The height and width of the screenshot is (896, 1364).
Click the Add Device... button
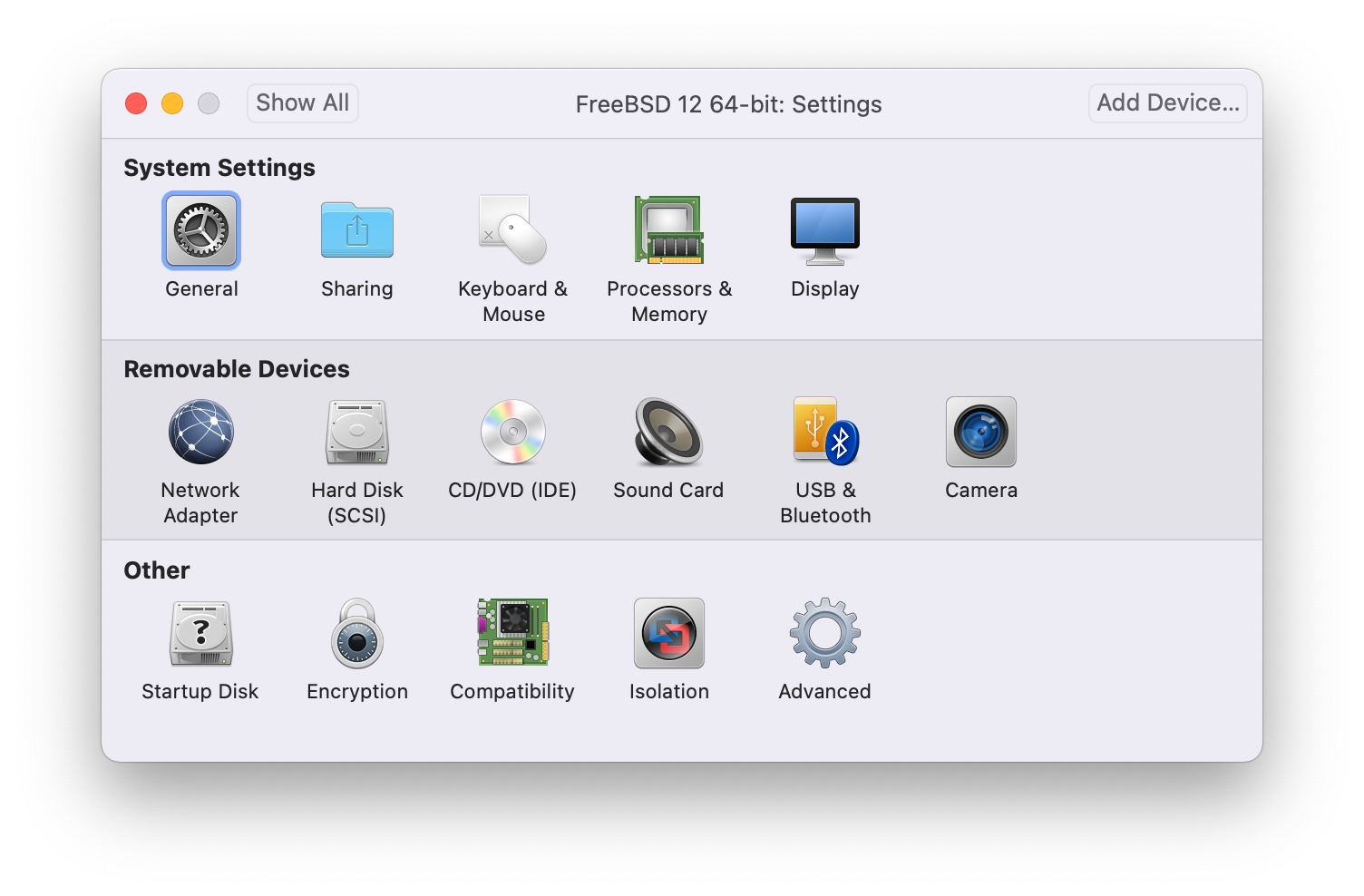coord(1168,102)
